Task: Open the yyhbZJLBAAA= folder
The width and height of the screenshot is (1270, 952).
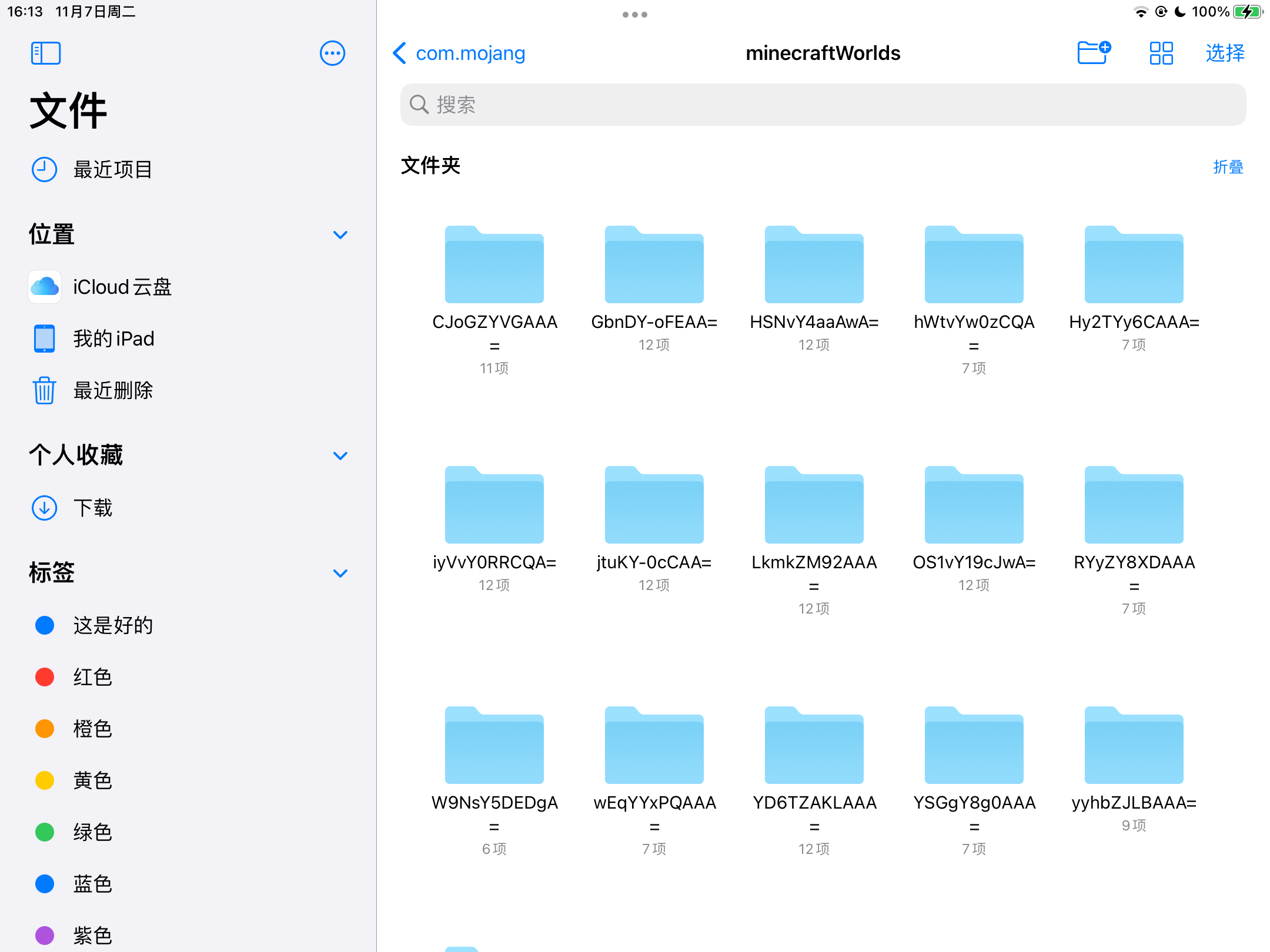Action: coord(1134,745)
